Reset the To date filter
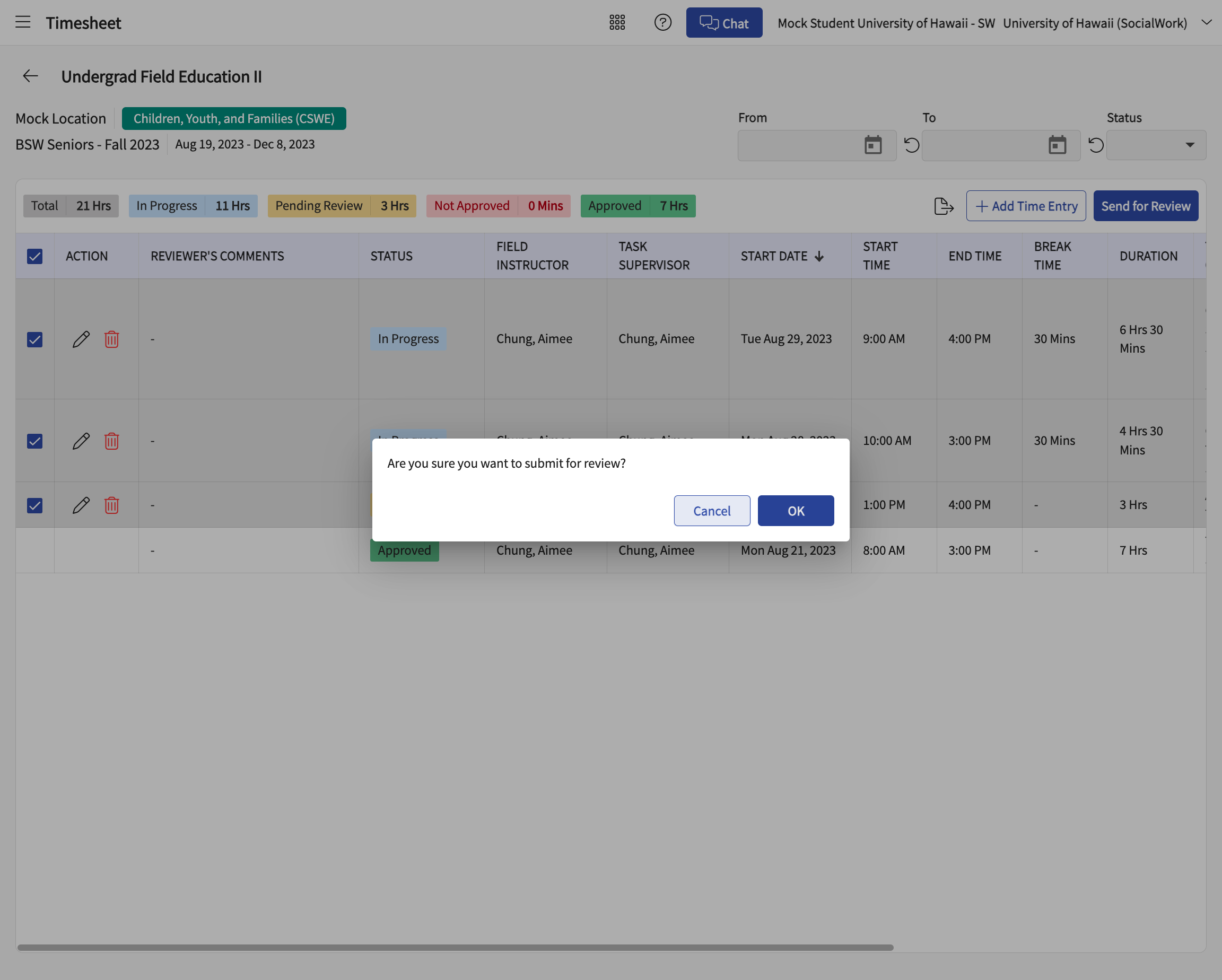Viewport: 1222px width, 980px height. pos(1096,145)
